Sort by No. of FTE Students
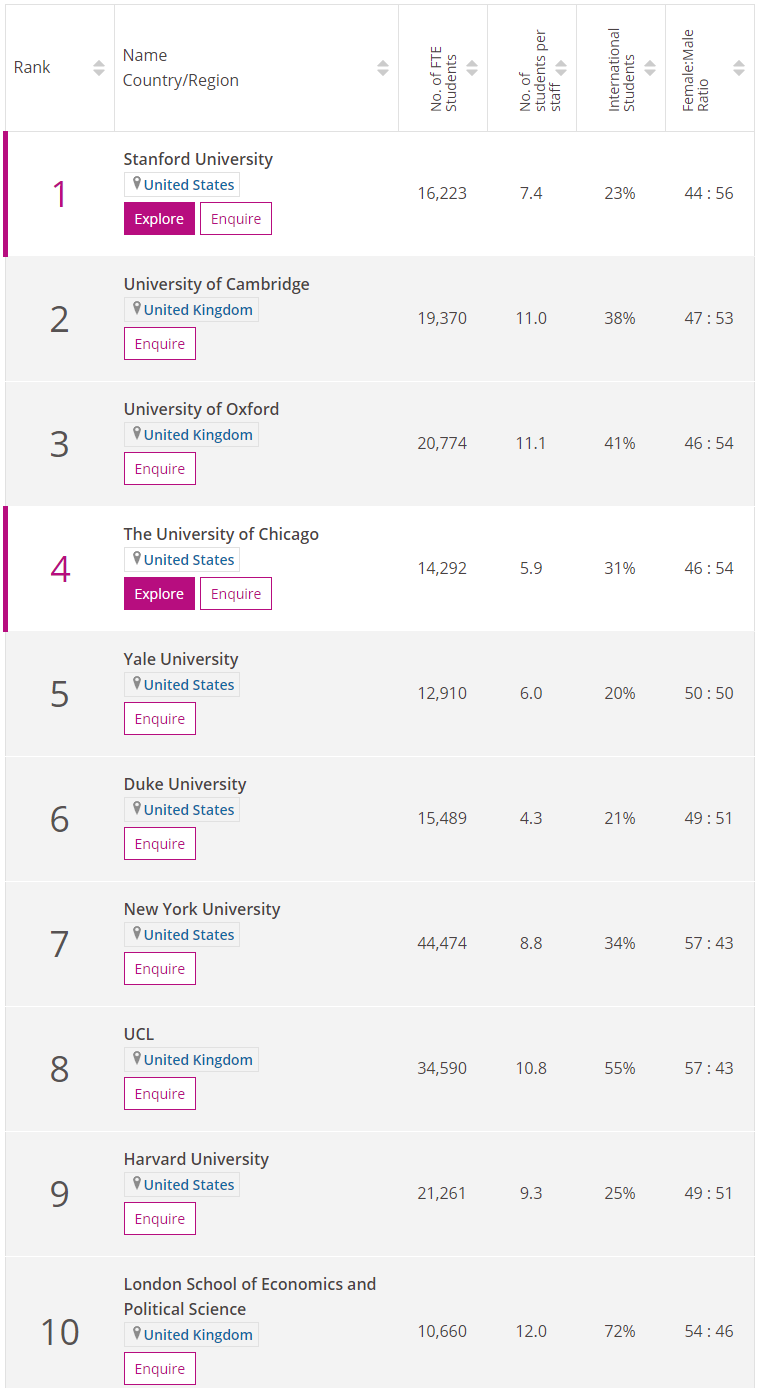 click(x=472, y=68)
